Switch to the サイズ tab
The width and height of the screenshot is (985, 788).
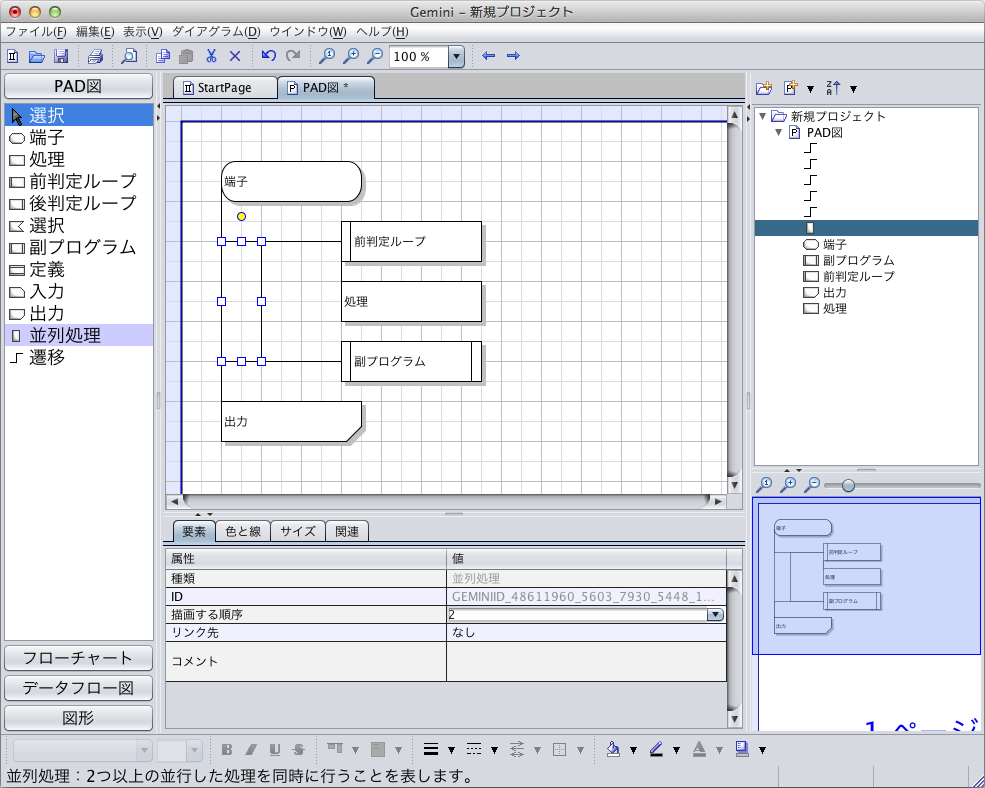(298, 532)
